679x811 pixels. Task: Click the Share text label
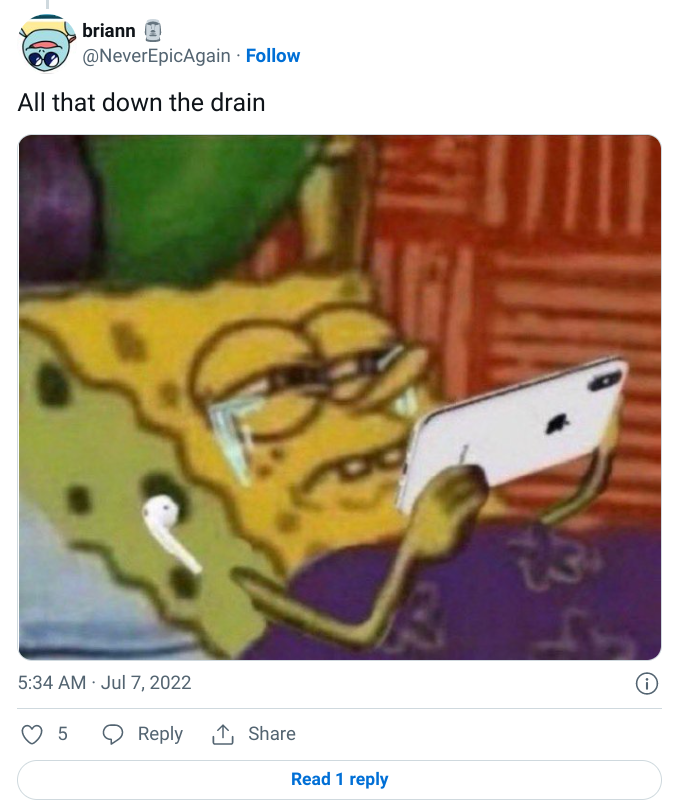pyautogui.click(x=271, y=733)
